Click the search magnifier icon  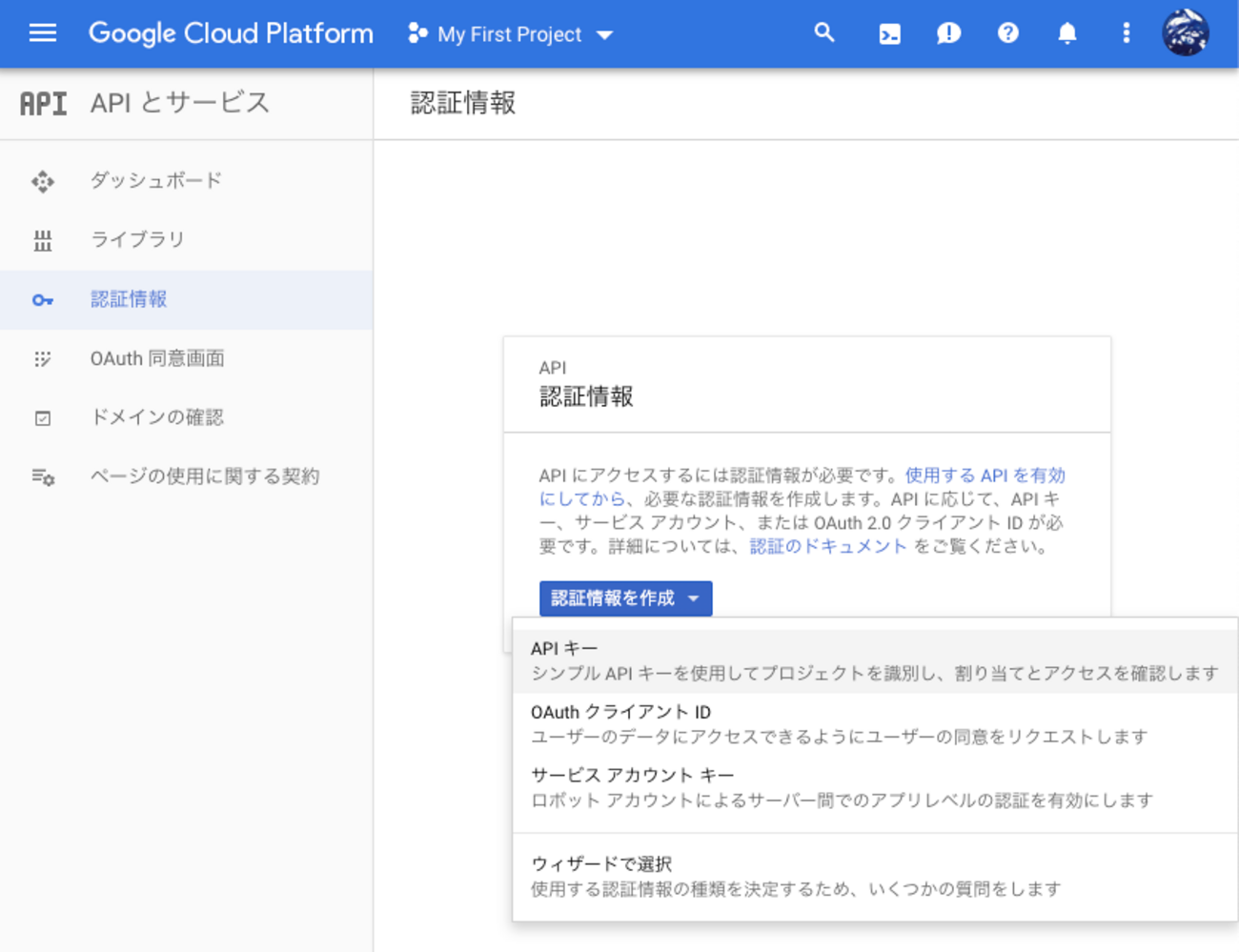824,33
